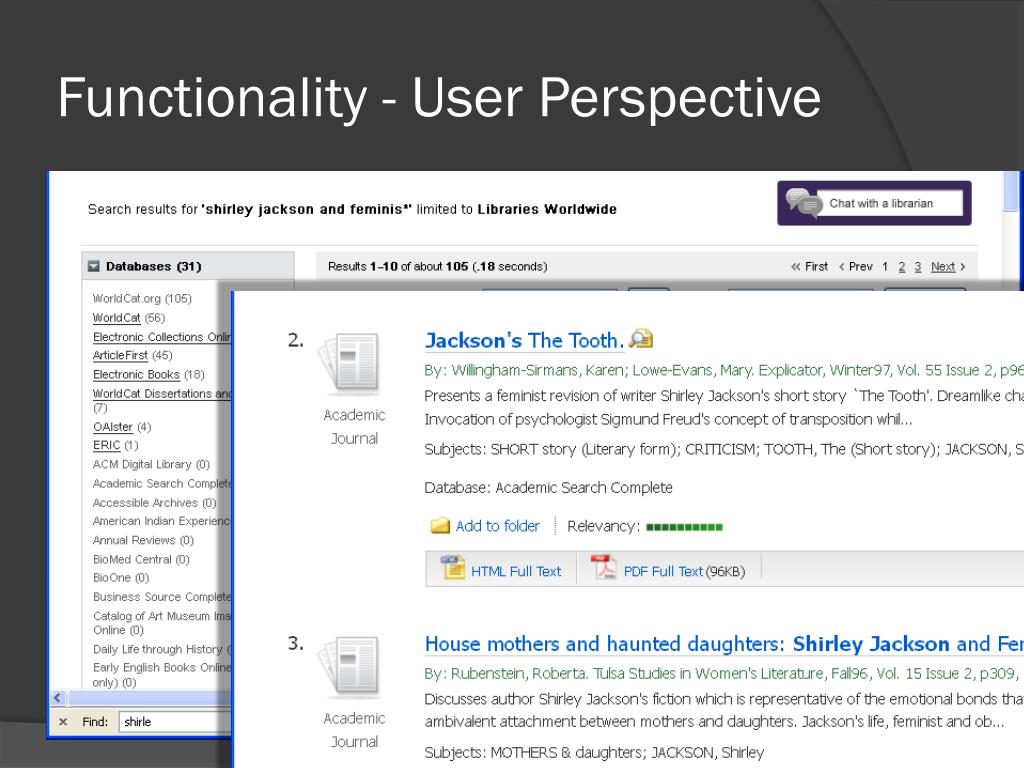1024x768 pixels.
Task: Click the First page navigation control
Action: coord(809,266)
